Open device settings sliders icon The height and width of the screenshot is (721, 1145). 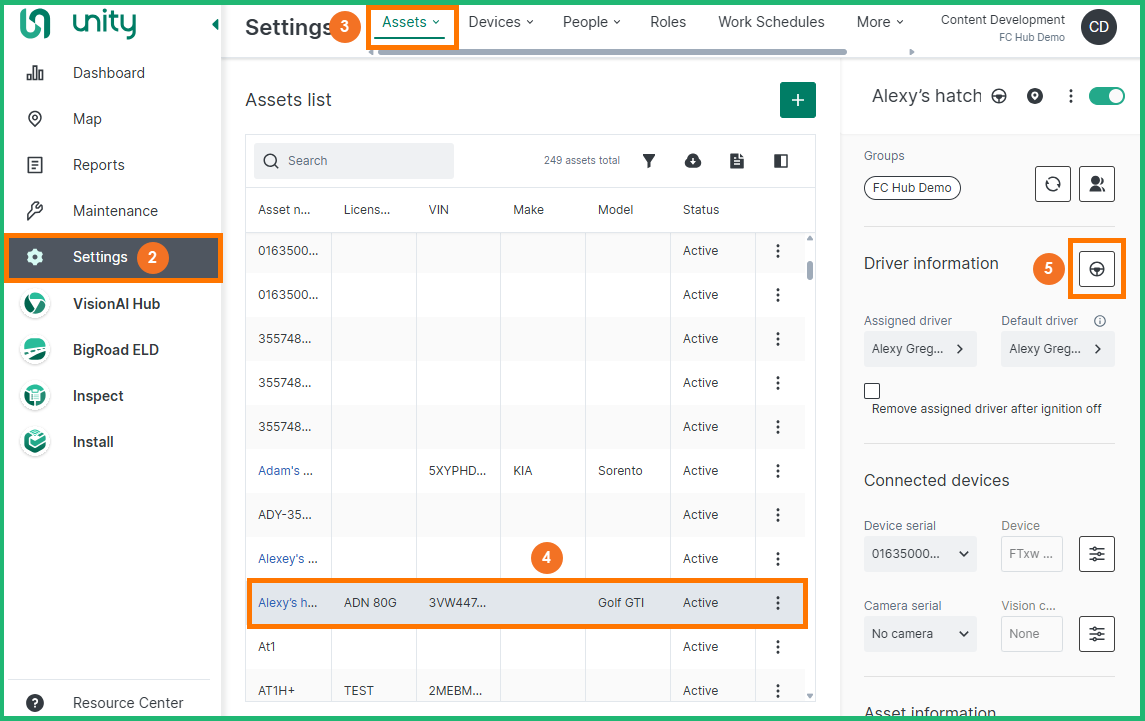[x=1097, y=554]
